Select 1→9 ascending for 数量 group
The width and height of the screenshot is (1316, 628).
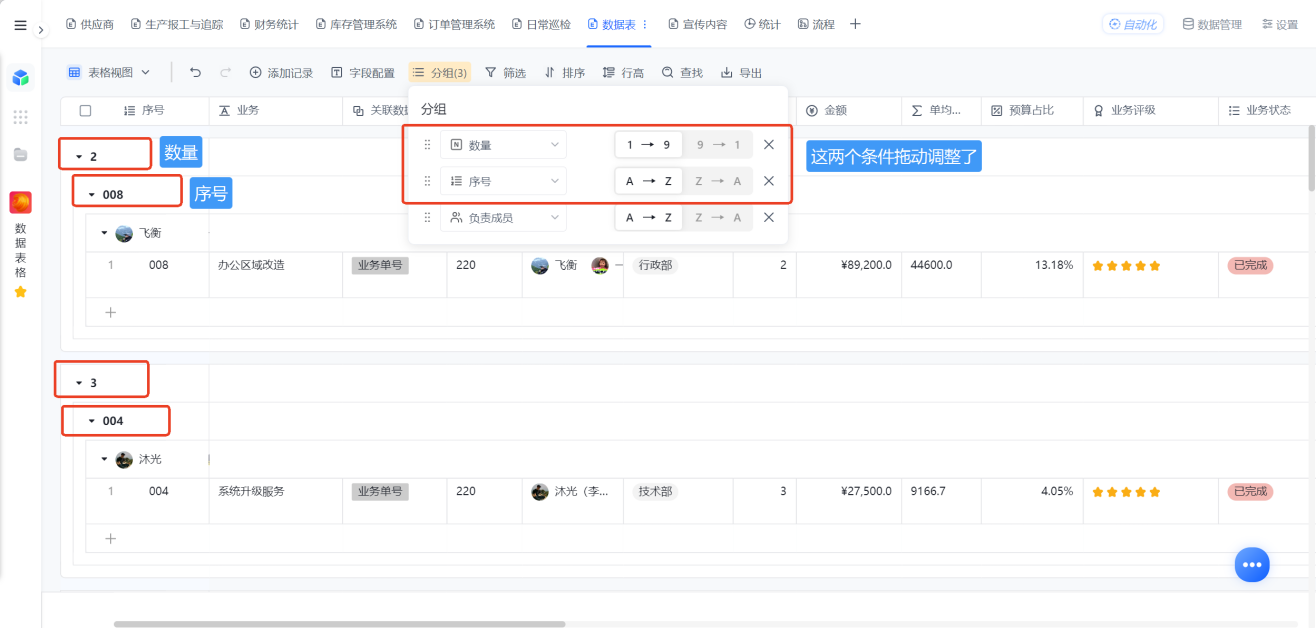coord(648,145)
